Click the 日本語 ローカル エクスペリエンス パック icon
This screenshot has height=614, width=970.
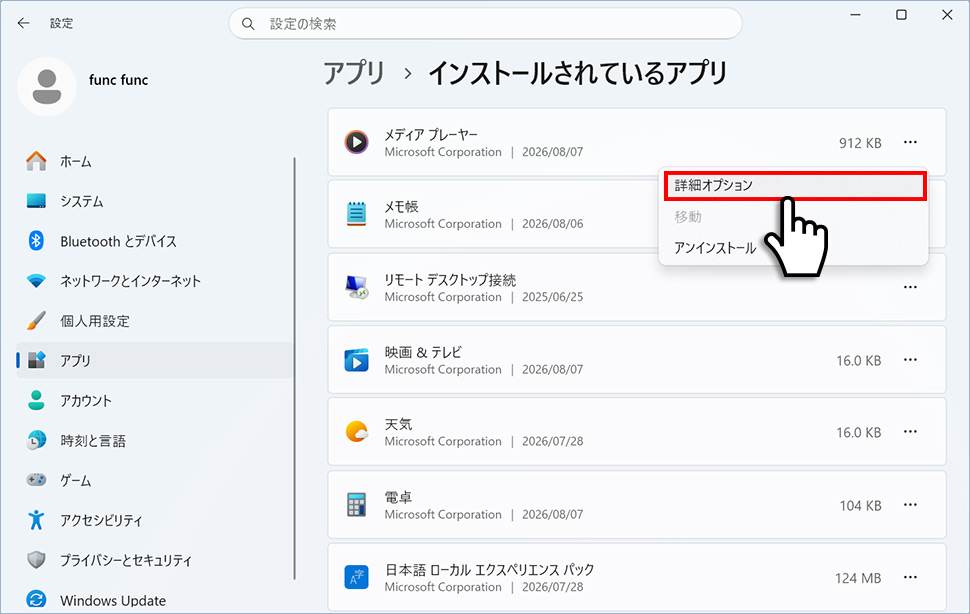(356, 578)
